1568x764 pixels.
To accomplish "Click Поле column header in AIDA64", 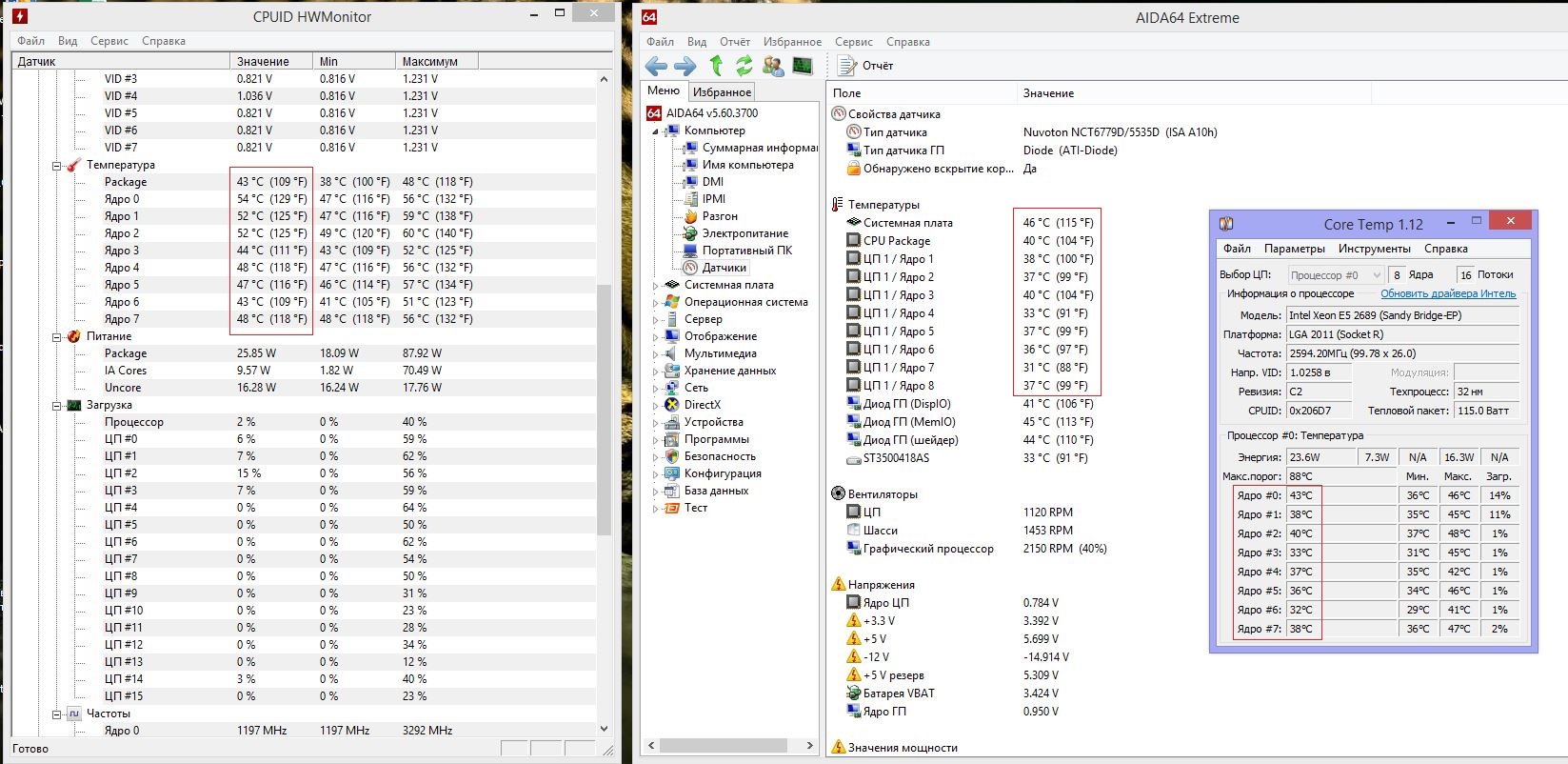I will 922,93.
